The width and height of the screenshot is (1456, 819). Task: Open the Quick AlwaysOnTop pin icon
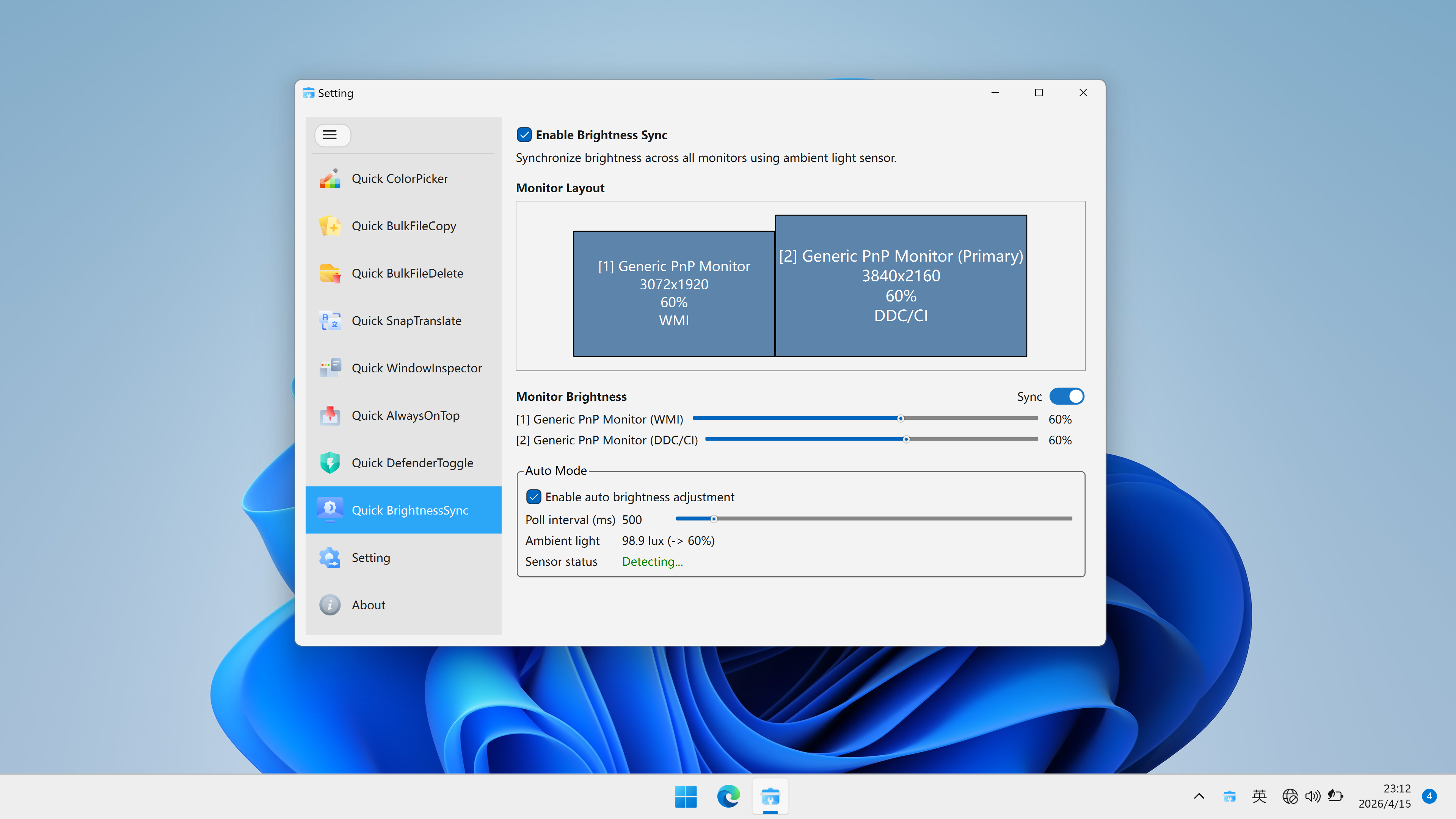pos(331,416)
